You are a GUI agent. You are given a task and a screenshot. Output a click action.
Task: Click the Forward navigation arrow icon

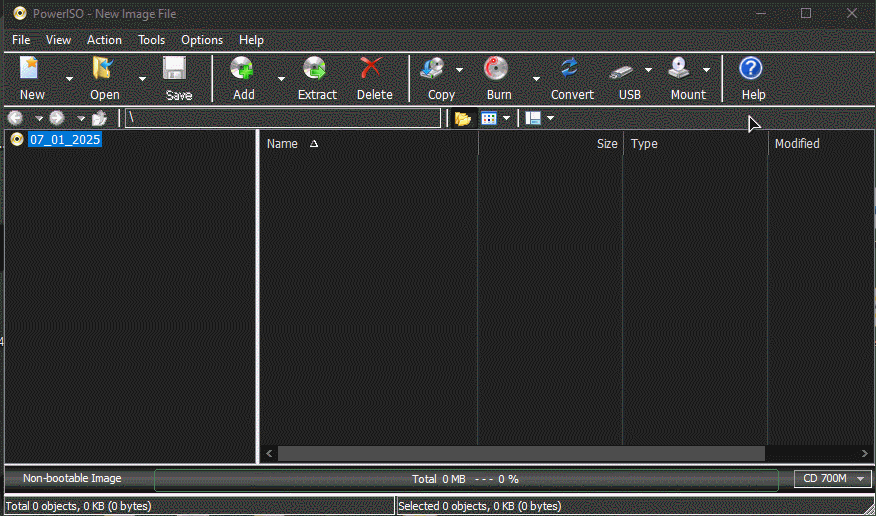click(57, 118)
